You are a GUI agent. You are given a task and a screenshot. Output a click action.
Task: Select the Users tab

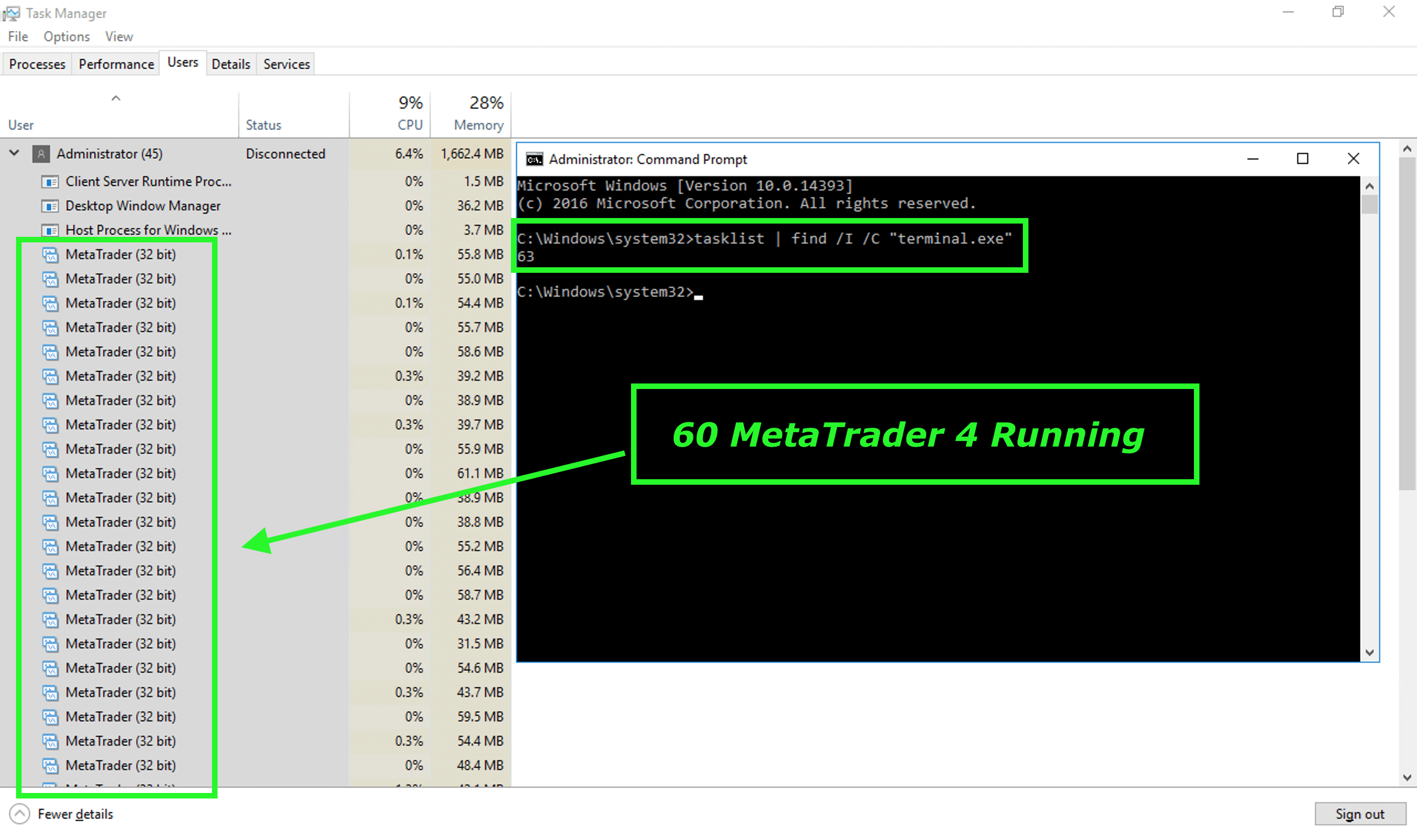coord(183,63)
